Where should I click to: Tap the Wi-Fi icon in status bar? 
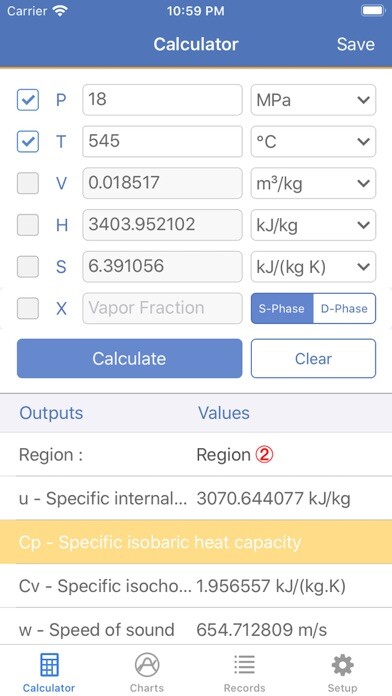60,11
